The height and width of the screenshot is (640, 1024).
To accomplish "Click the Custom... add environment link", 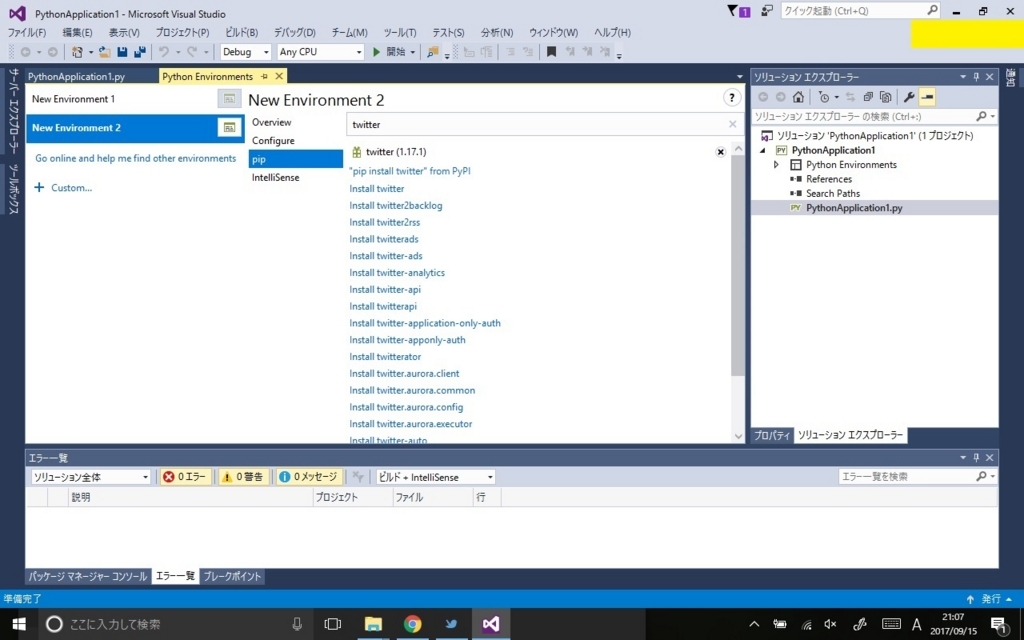I will pos(63,187).
